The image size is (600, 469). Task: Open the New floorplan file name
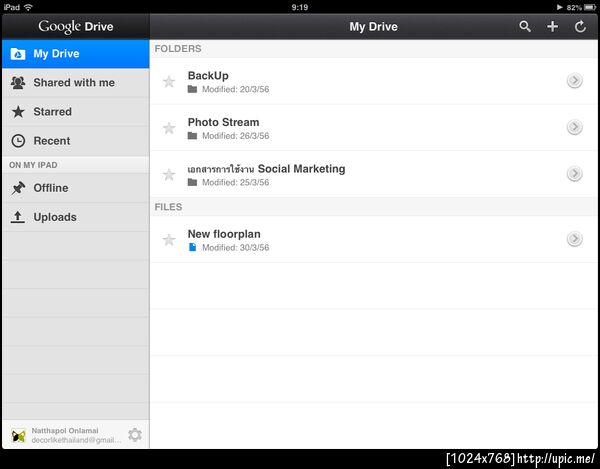[224, 234]
